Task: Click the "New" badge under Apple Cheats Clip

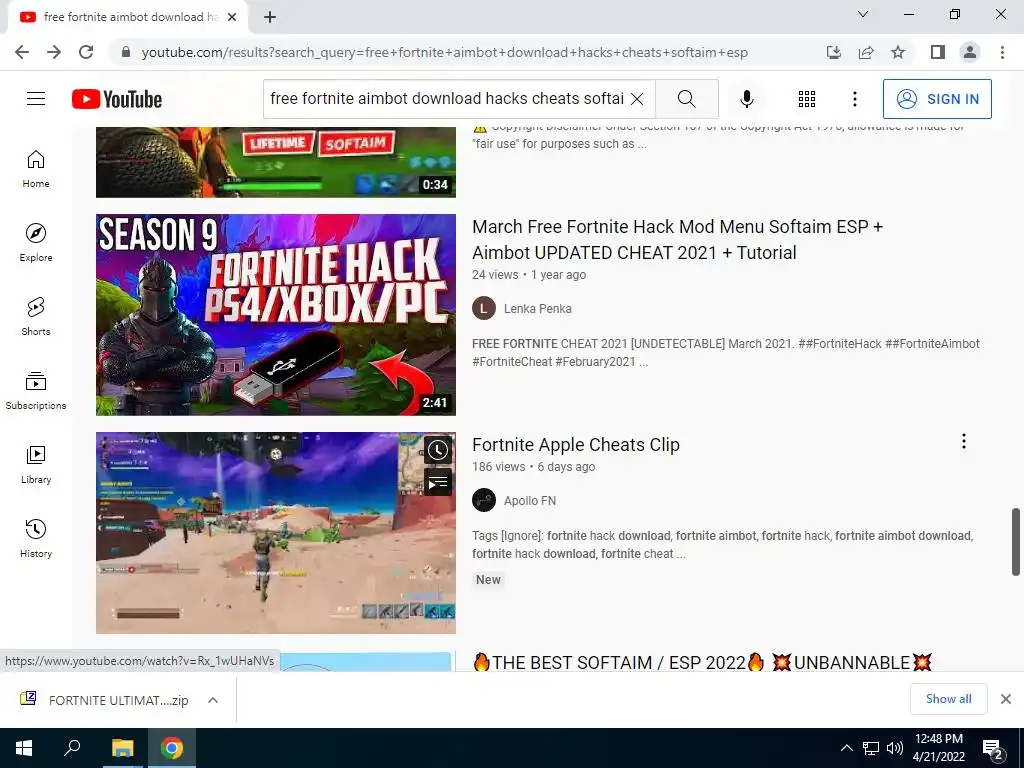Action: tap(488, 579)
